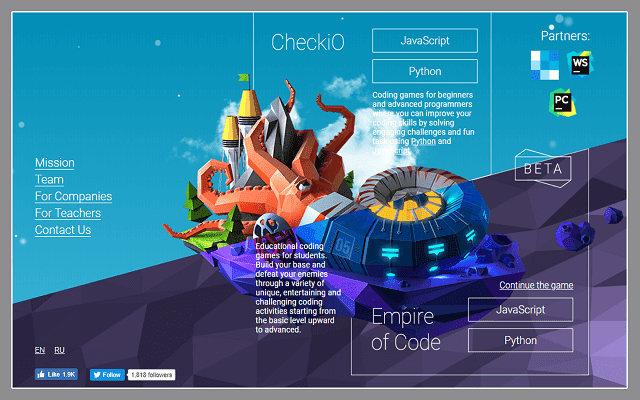
Task: Open the PyCharm partner logo
Action: [562, 102]
